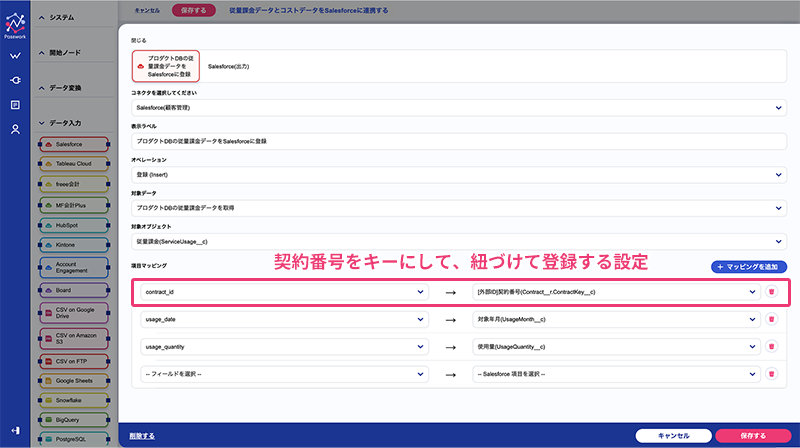800x448 pixels.
Task: Click the top bar キャンセル button
Action: [147, 10]
